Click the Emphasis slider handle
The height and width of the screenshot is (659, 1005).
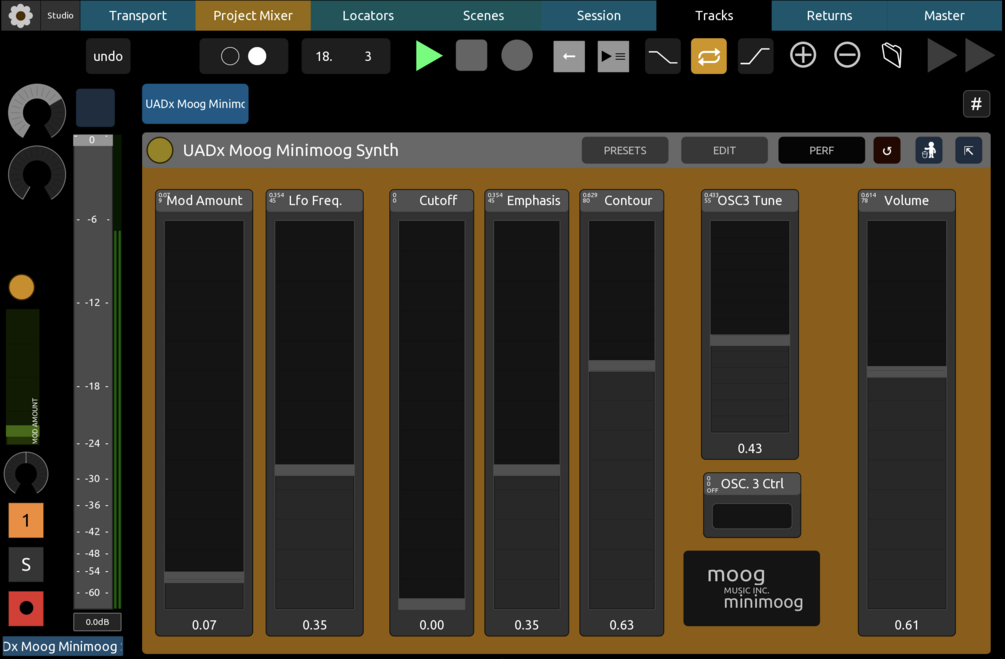point(526,470)
